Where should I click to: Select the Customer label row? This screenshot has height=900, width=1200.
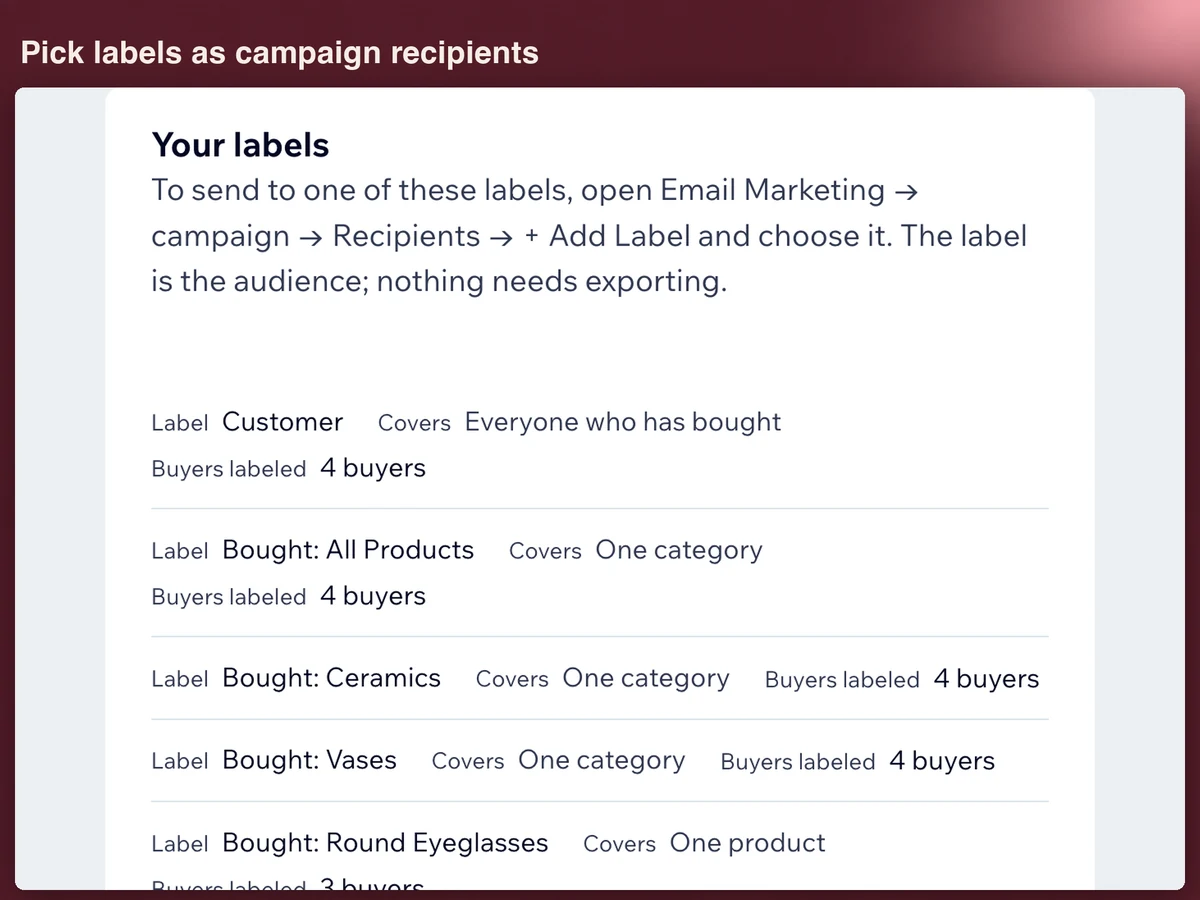(x=600, y=445)
